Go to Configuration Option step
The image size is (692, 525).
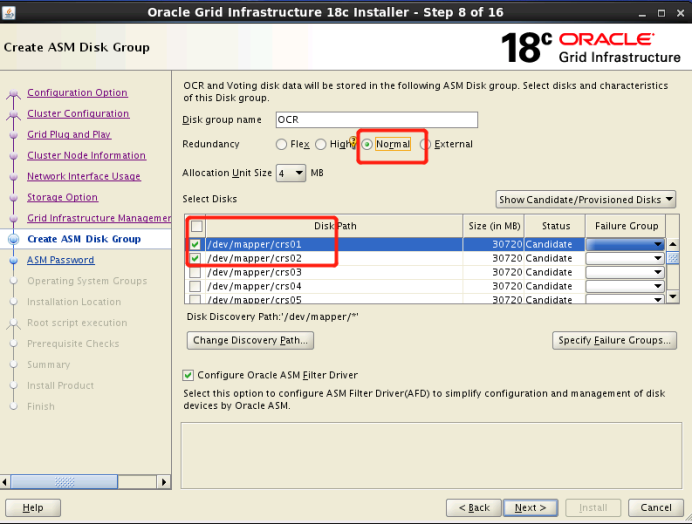pyautogui.click(x=77, y=93)
